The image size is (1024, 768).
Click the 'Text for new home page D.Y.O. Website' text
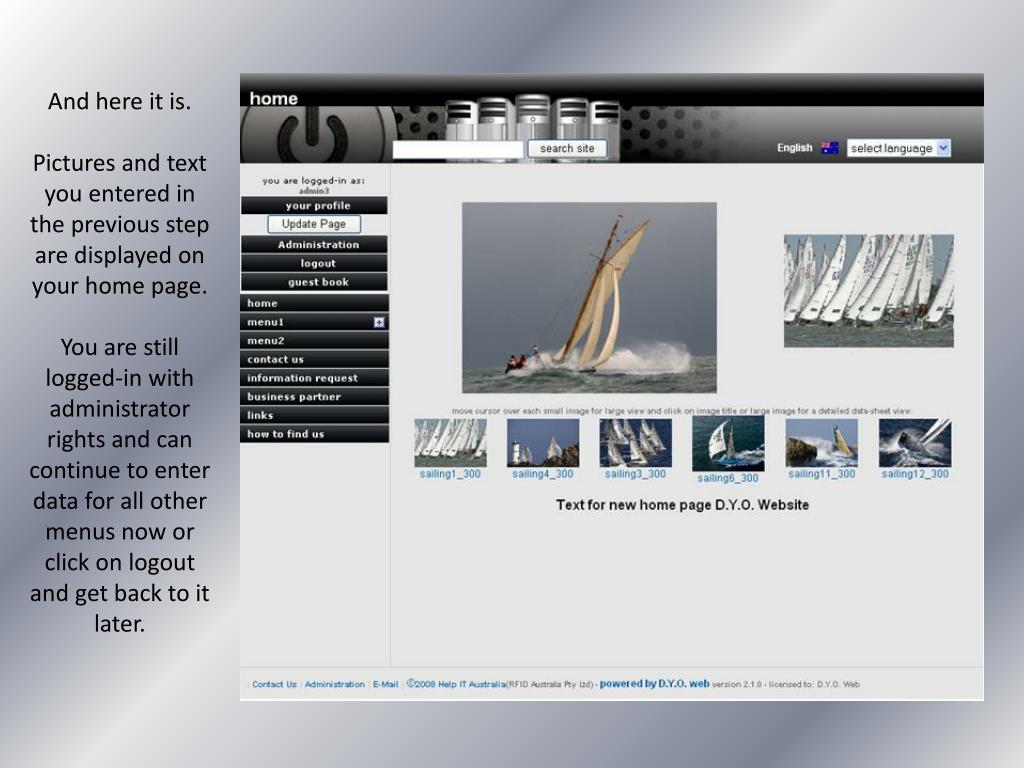click(x=682, y=505)
